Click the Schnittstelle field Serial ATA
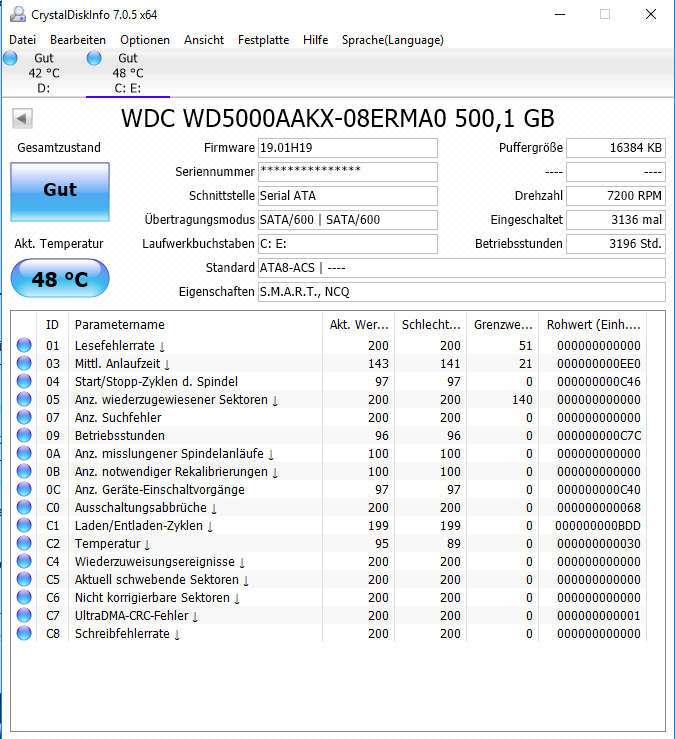Viewport: 675px width, 739px height. [x=347, y=196]
